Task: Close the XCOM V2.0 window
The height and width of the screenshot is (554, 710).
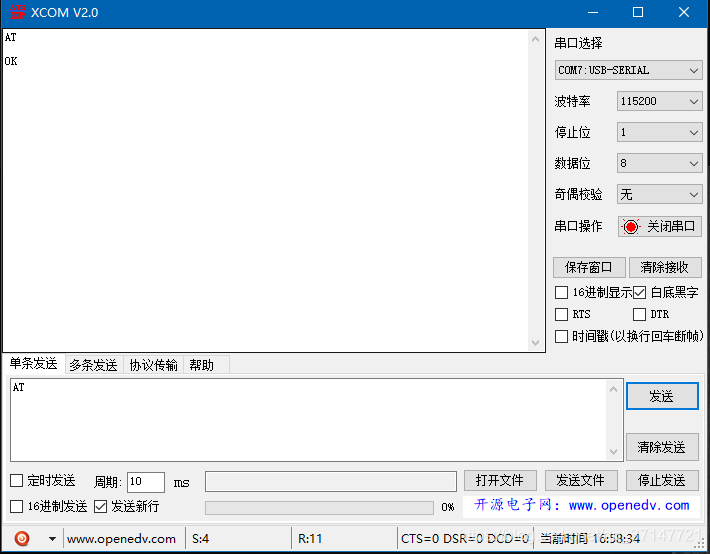Action: pos(684,12)
